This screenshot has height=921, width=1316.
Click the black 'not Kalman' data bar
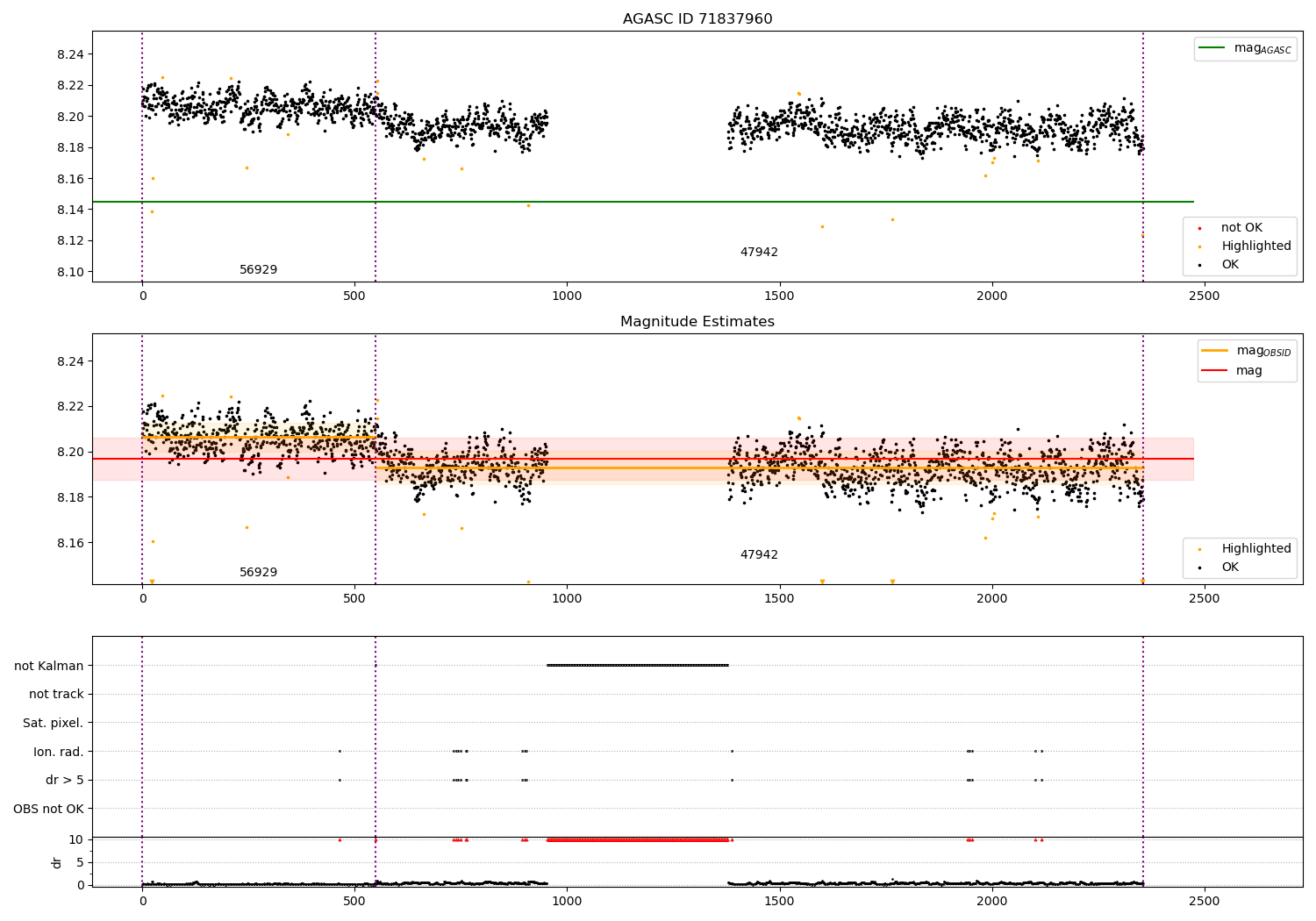pos(638,665)
